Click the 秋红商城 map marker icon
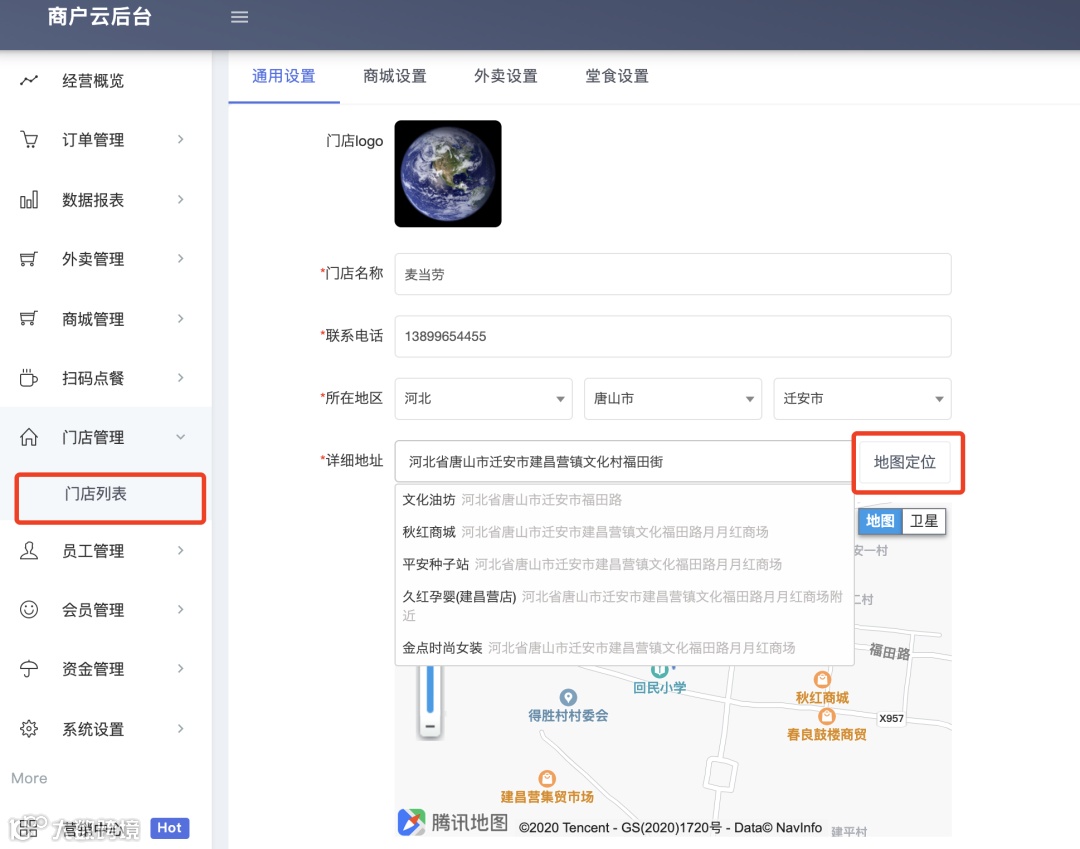This screenshot has width=1080, height=849. (x=822, y=680)
